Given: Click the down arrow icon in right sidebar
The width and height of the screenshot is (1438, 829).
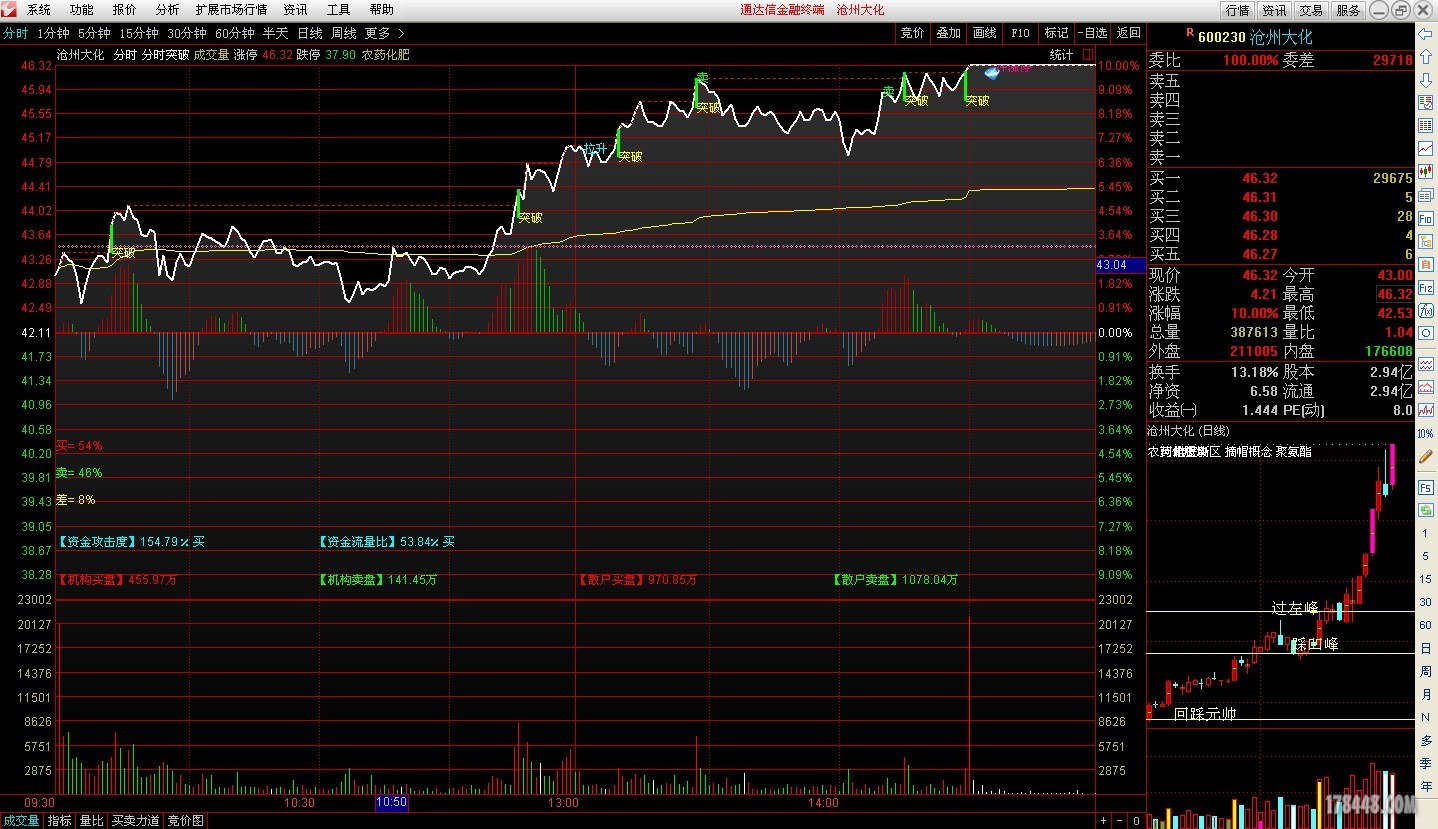Looking at the screenshot, I should [1425, 78].
